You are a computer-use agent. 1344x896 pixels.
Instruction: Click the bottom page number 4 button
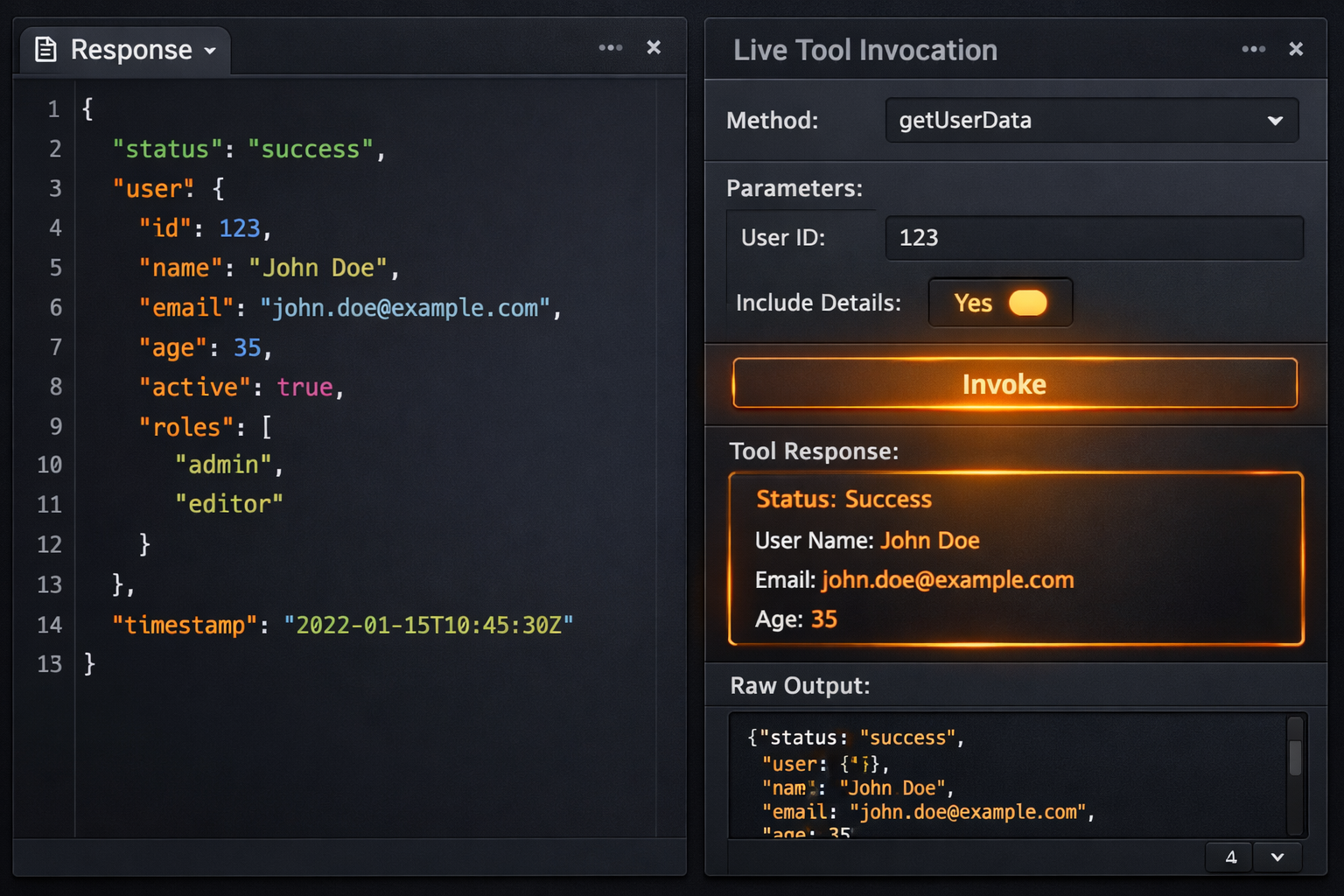[1229, 857]
